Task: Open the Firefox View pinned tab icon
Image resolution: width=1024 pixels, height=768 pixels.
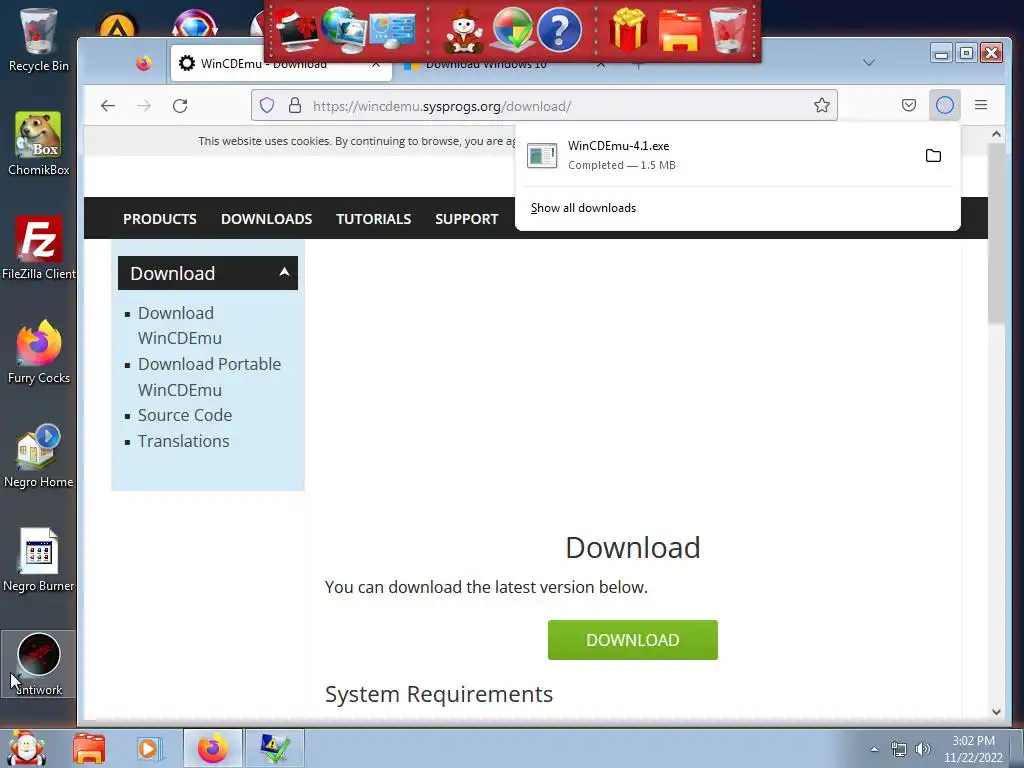Action: 144,63
